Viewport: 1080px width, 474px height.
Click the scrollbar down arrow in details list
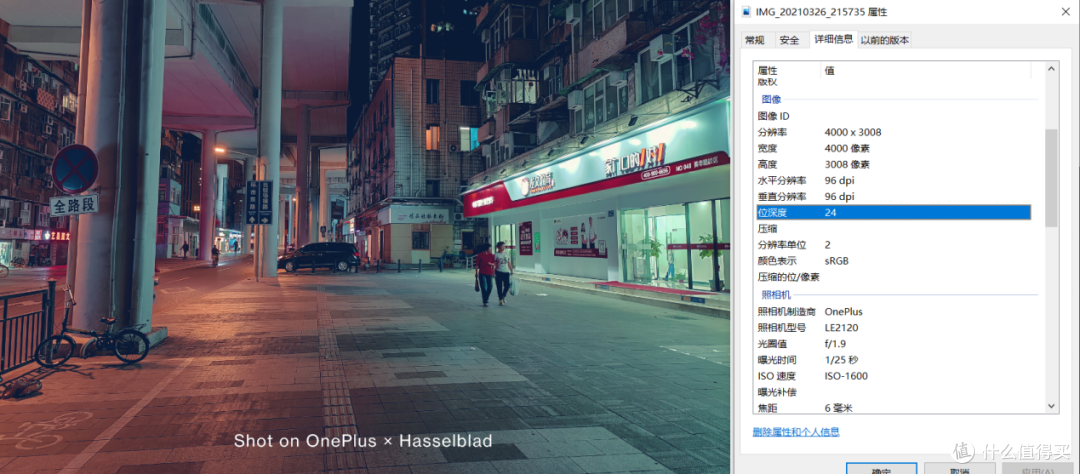tap(1052, 406)
